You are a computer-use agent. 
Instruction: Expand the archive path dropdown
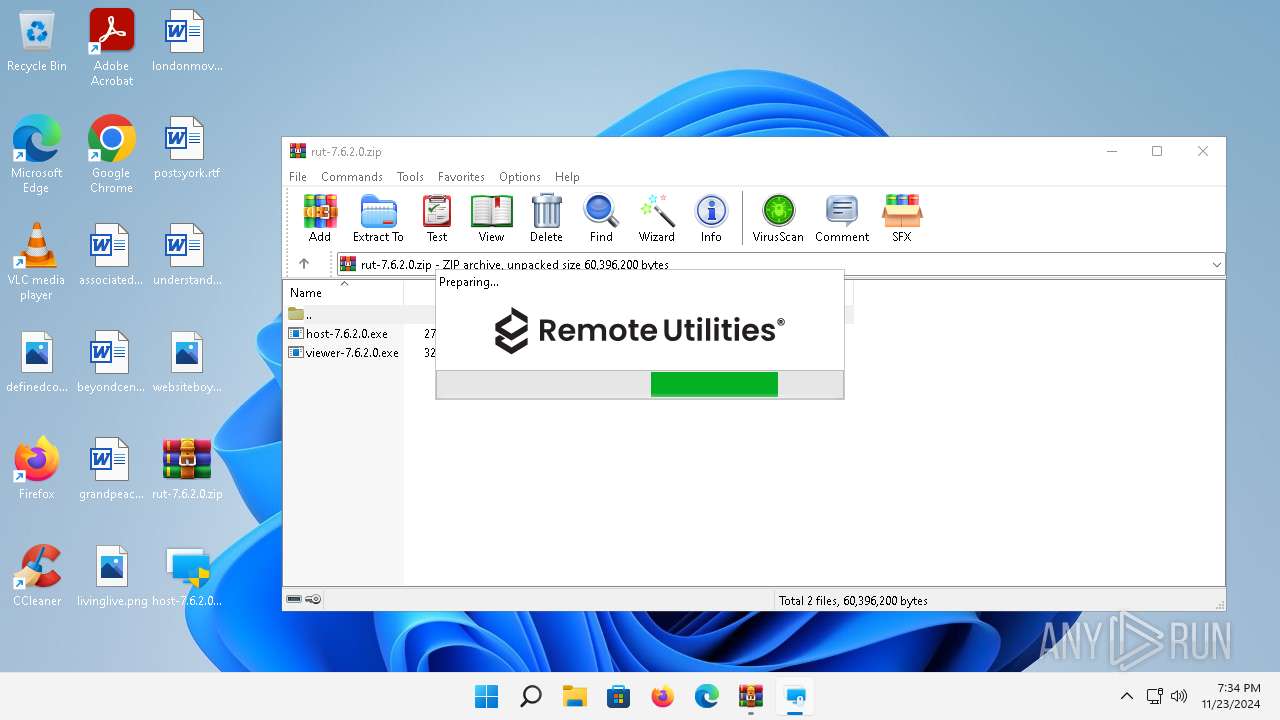click(1216, 265)
